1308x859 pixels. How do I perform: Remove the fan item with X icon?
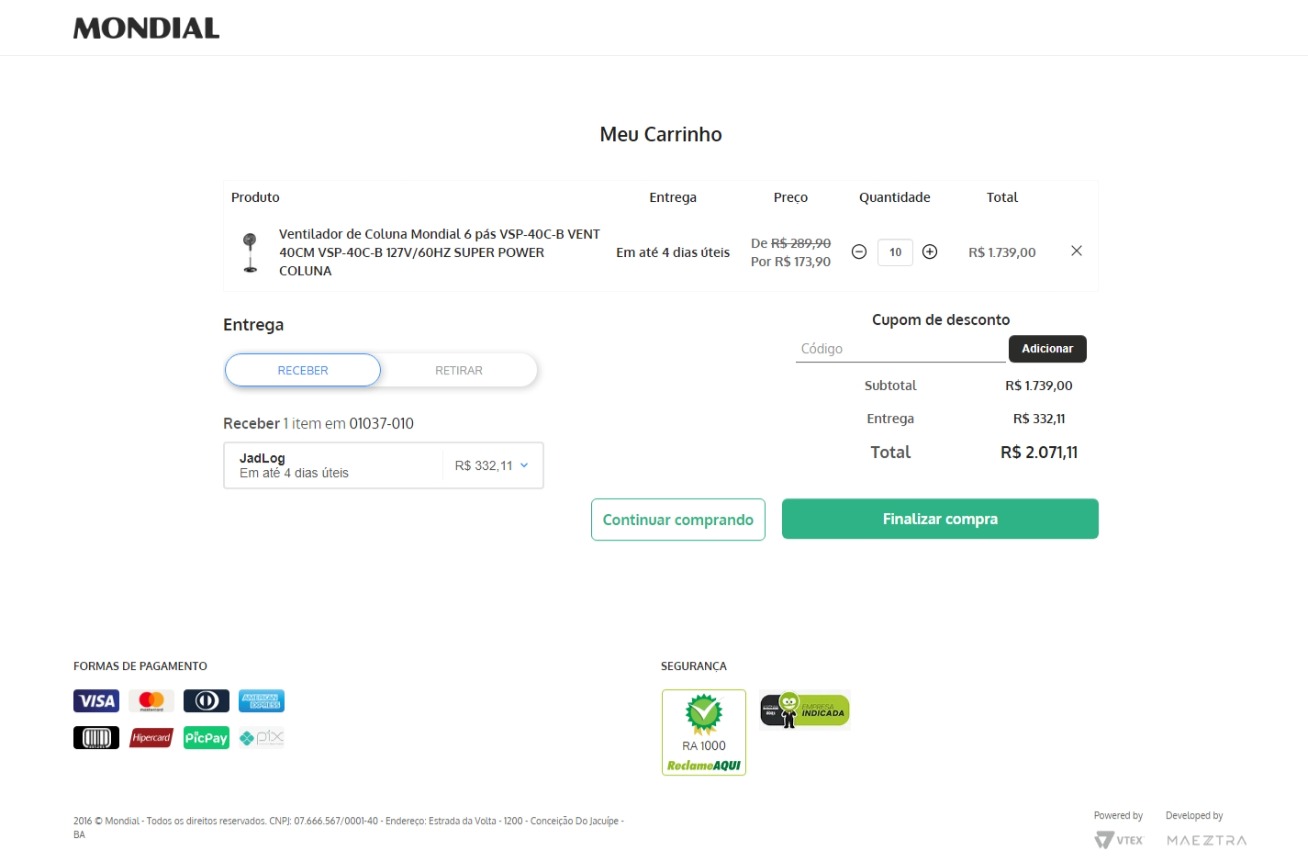click(x=1076, y=251)
